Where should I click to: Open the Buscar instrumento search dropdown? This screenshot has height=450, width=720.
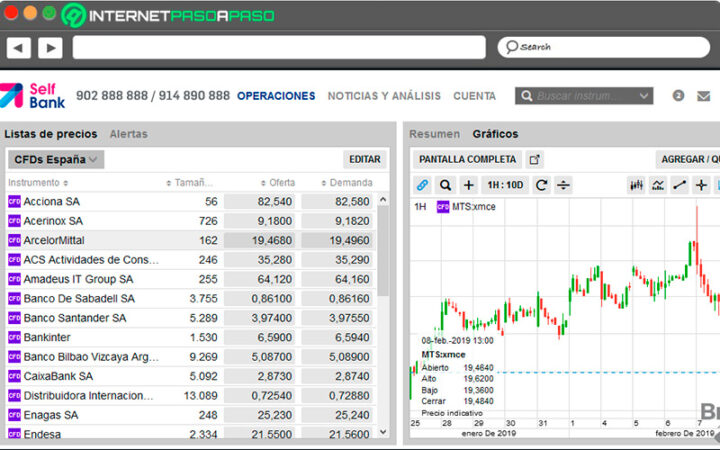pyautogui.click(x=584, y=96)
